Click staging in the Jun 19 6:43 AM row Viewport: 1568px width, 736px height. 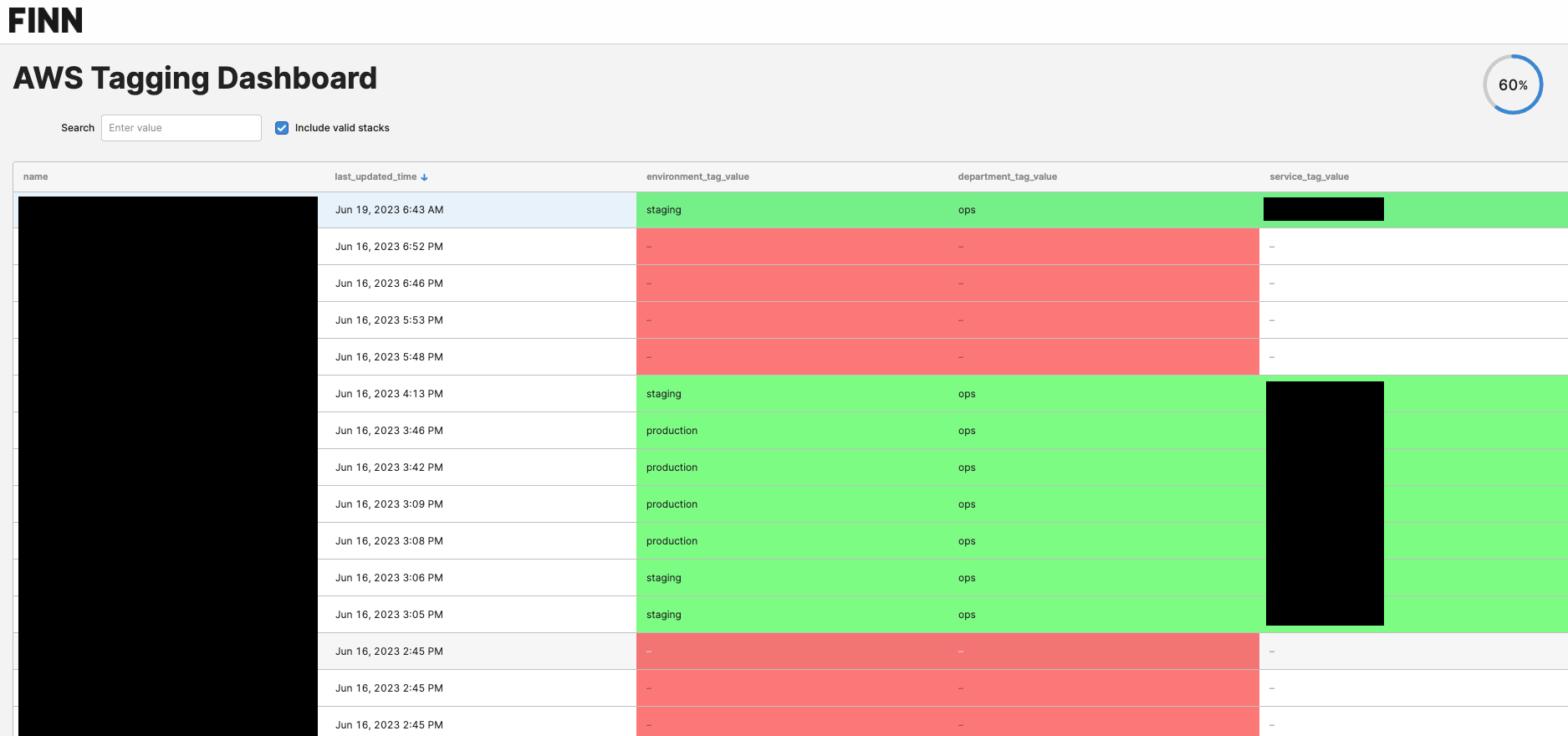tap(664, 210)
